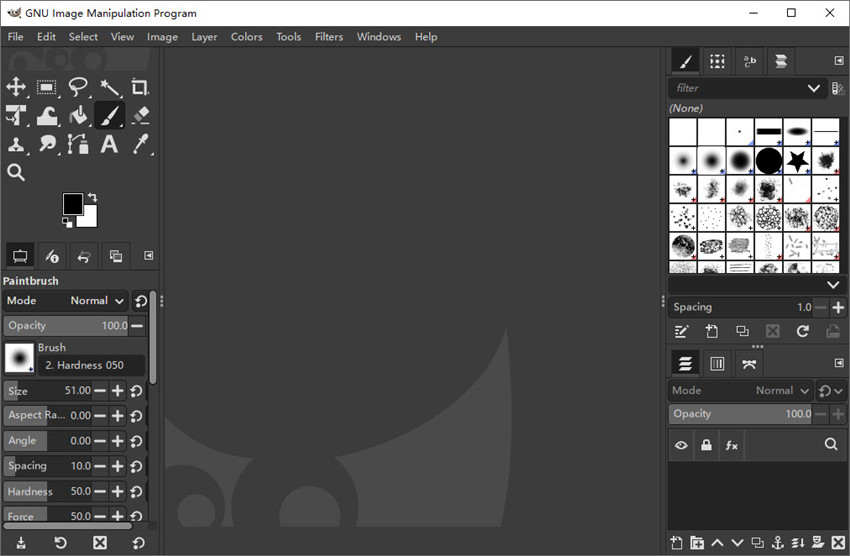This screenshot has height=556, width=850.
Task: Reset brush Size to default
Action: (136, 391)
